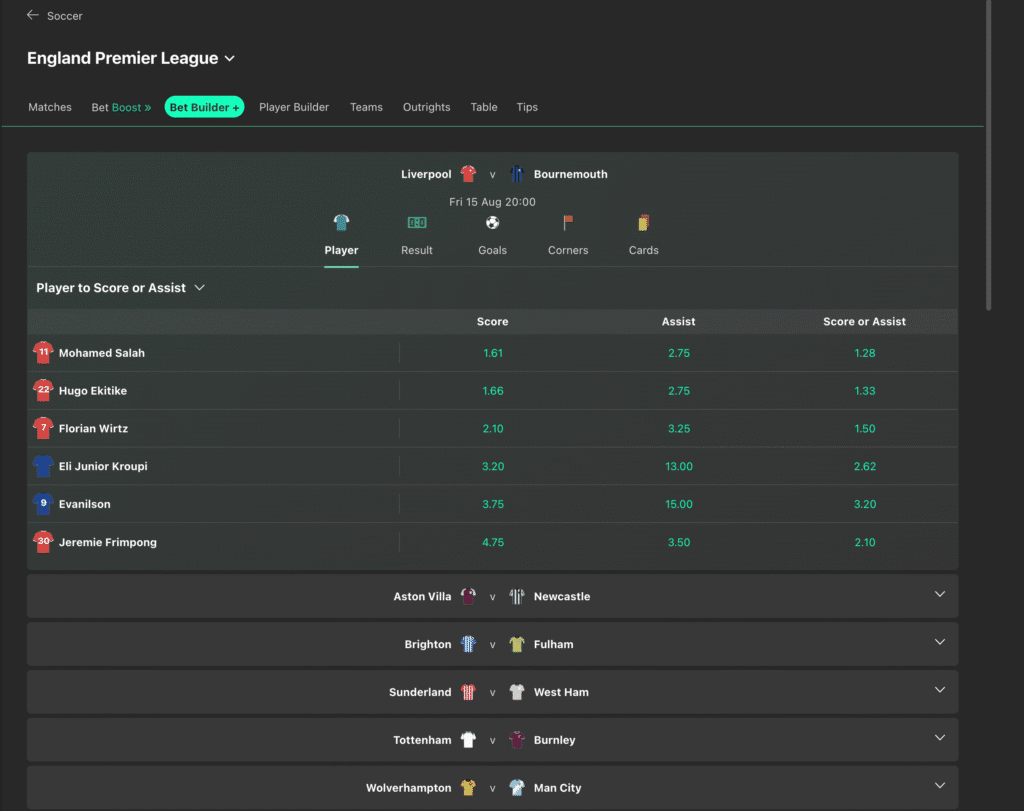Select the Bet Builder + tab

click(204, 107)
